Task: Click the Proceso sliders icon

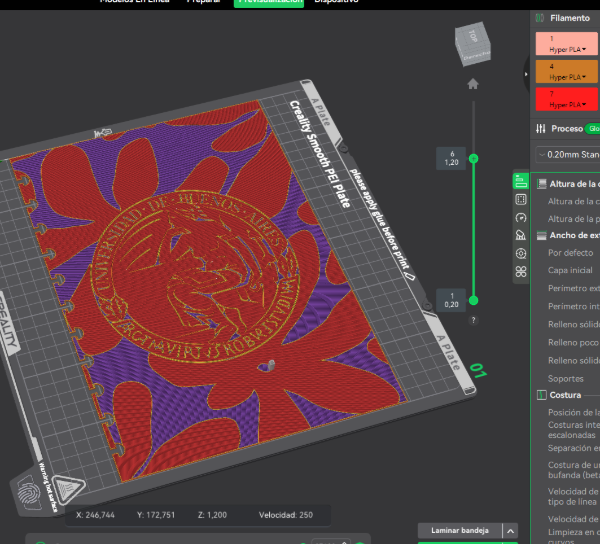Action: coord(541,129)
